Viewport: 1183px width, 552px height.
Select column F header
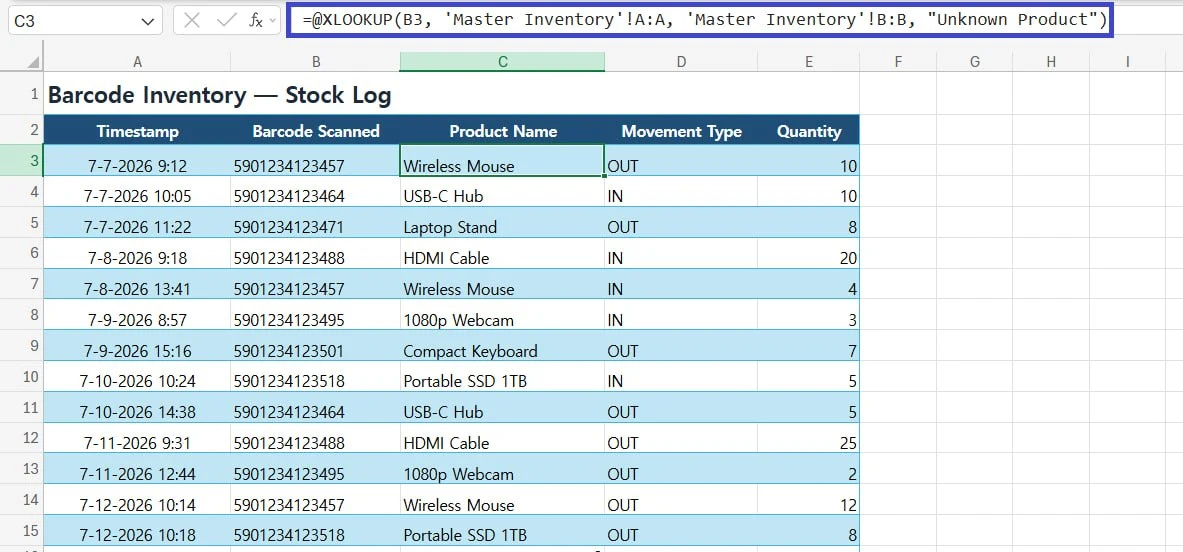tap(898, 62)
